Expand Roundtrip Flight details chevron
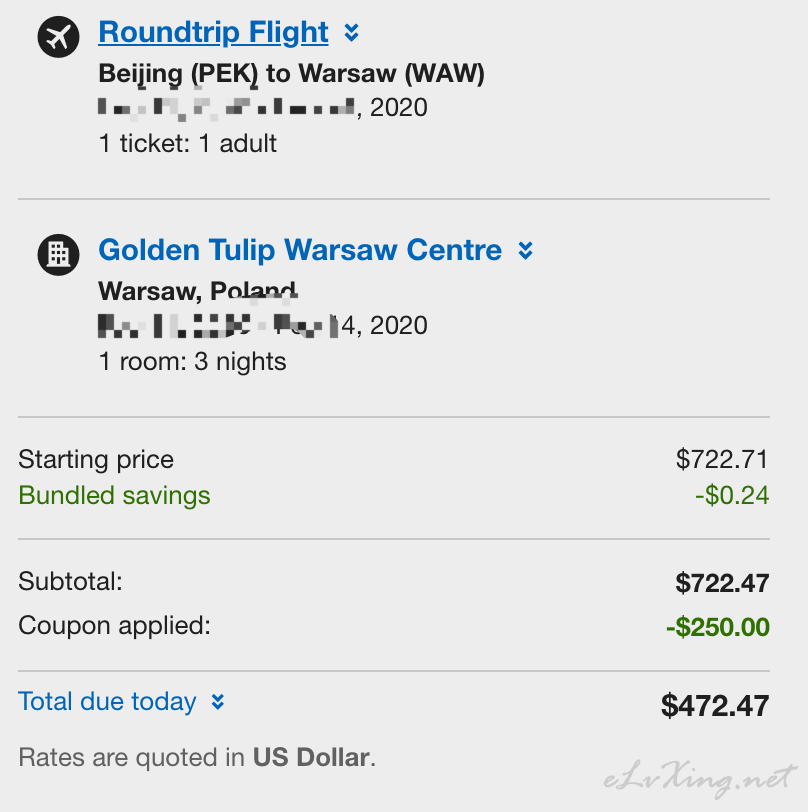Screen dimensions: 808x812 tap(352, 33)
